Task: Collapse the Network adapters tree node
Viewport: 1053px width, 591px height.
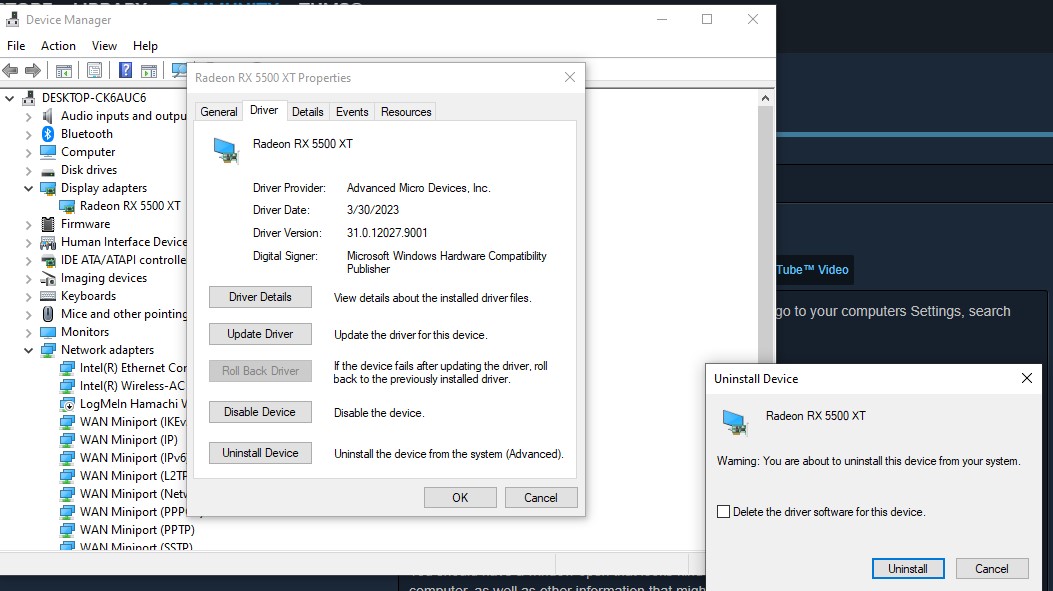Action: pos(28,350)
